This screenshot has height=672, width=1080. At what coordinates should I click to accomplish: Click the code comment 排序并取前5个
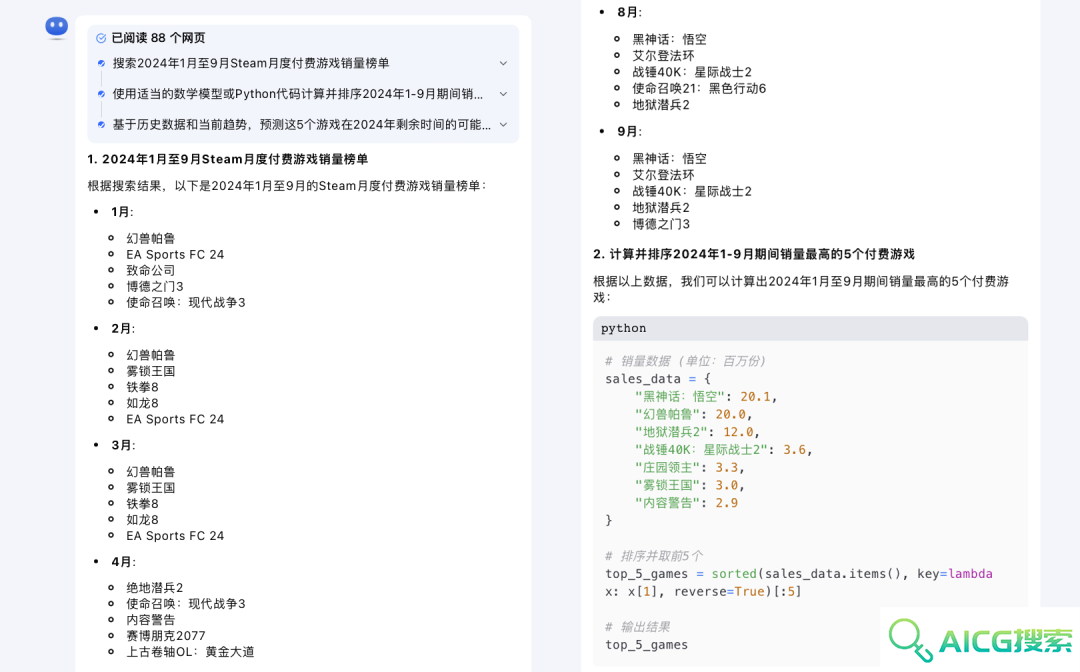click(654, 556)
